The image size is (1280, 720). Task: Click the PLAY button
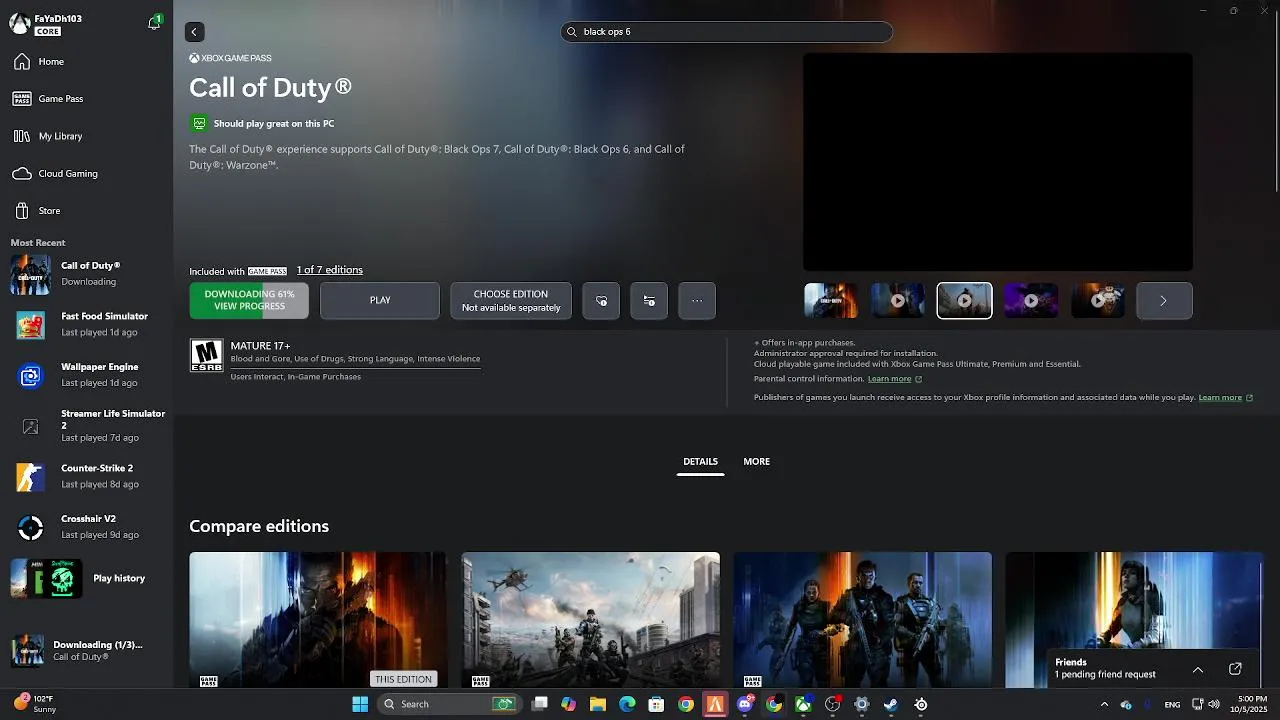380,301
